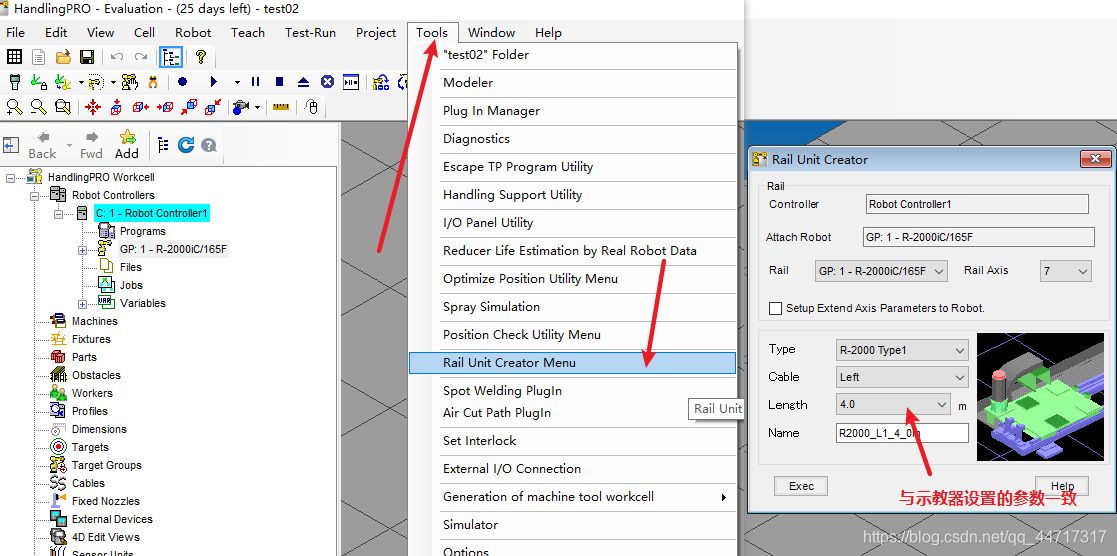Open the Tools menu
The image size is (1117, 556).
432,32
